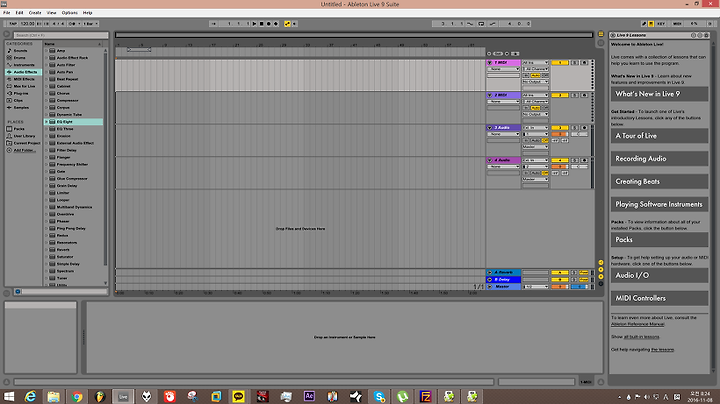Select Glue Compressor in browser list

coord(72,179)
